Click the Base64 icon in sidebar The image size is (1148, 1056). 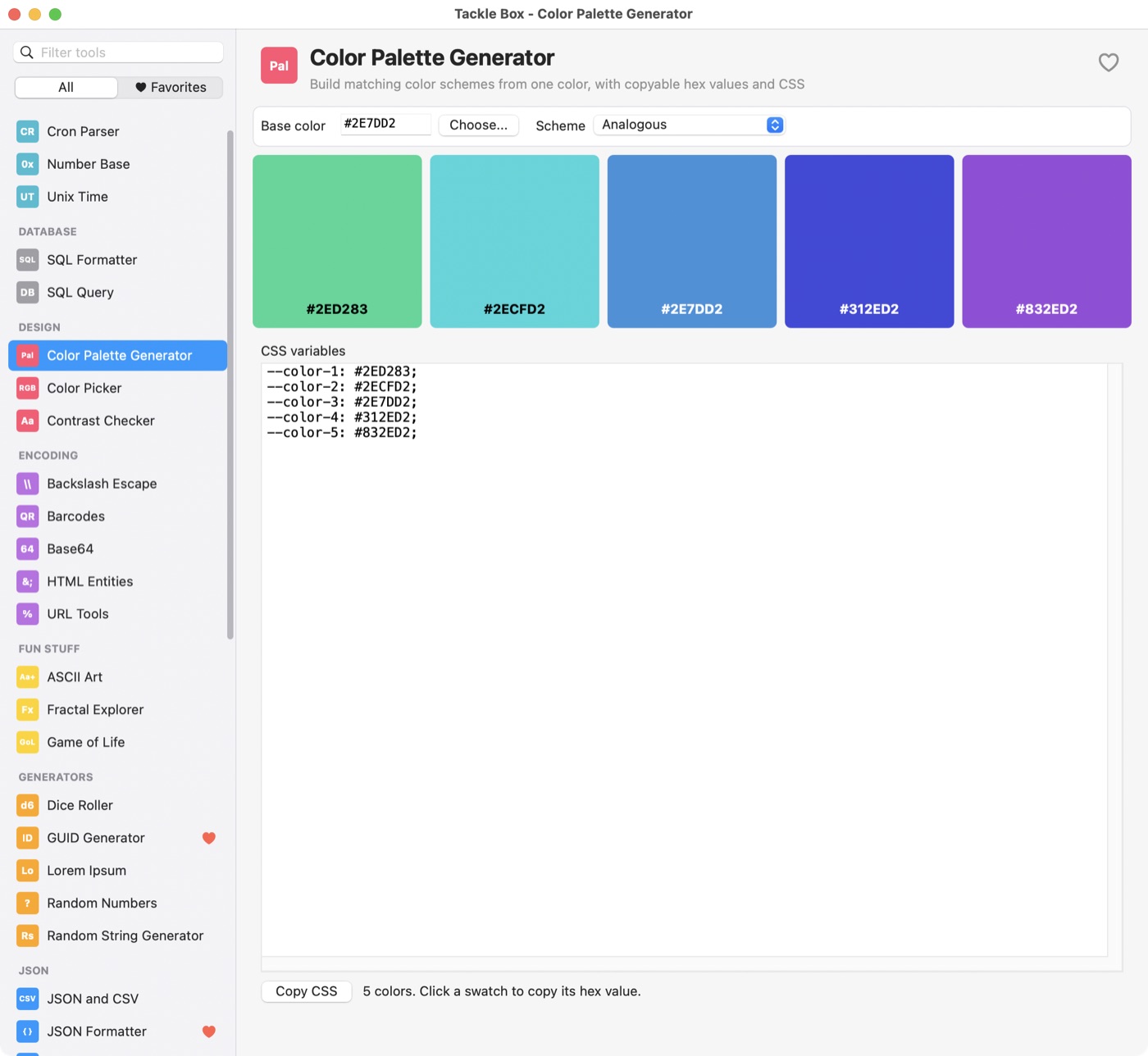click(27, 549)
